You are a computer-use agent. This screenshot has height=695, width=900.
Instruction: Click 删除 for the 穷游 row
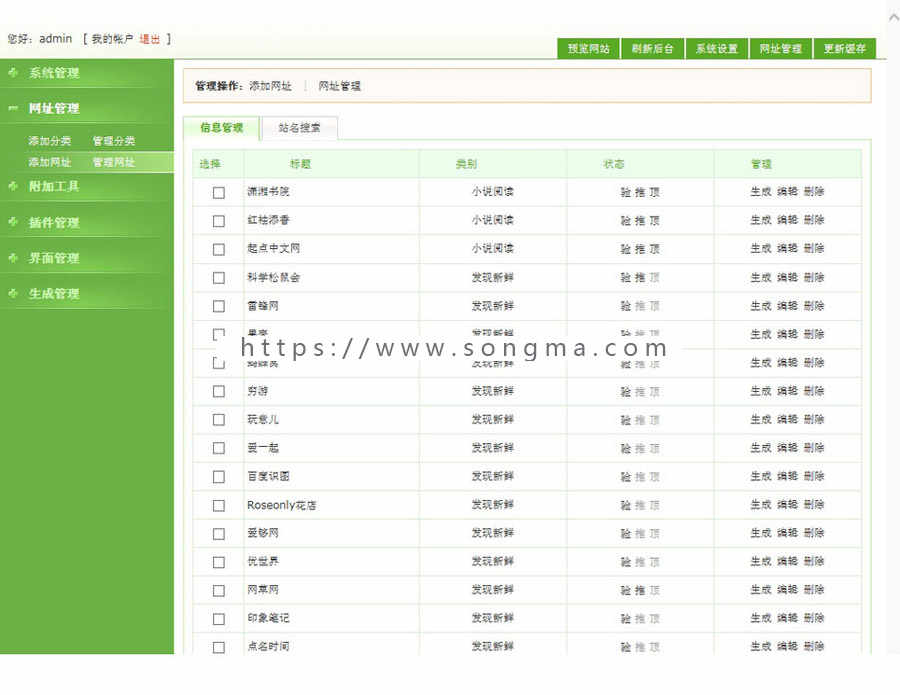(x=813, y=391)
